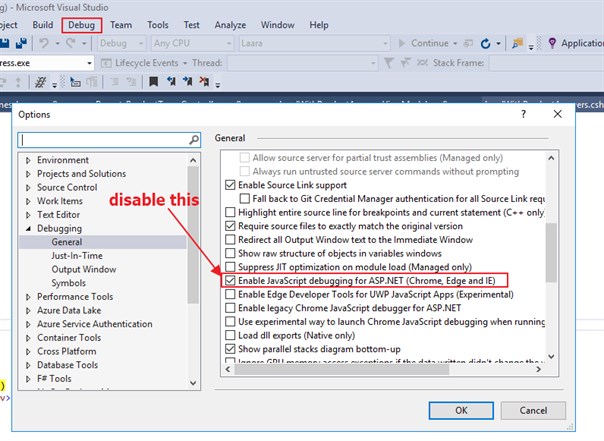Click the Continue play icon
This screenshot has height=441, width=604.
tap(401, 43)
